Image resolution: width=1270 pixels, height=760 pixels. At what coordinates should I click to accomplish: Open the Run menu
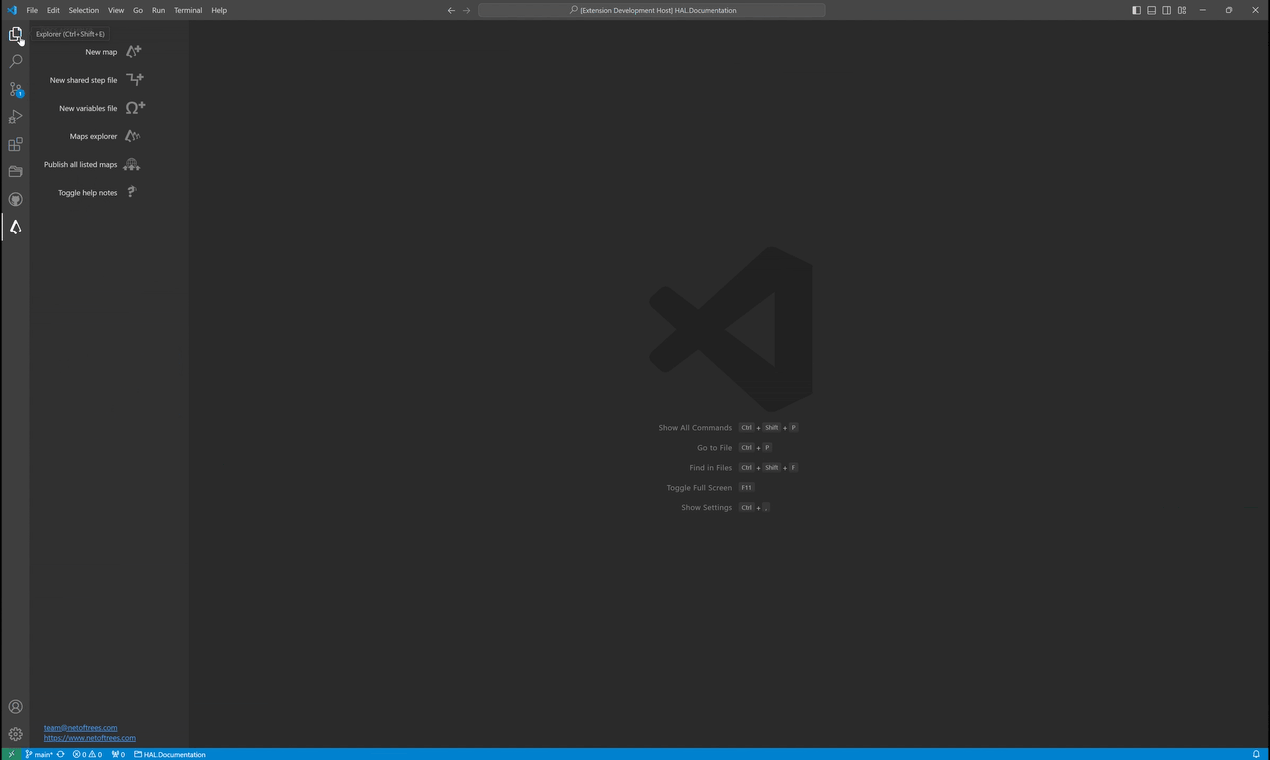pyautogui.click(x=158, y=10)
